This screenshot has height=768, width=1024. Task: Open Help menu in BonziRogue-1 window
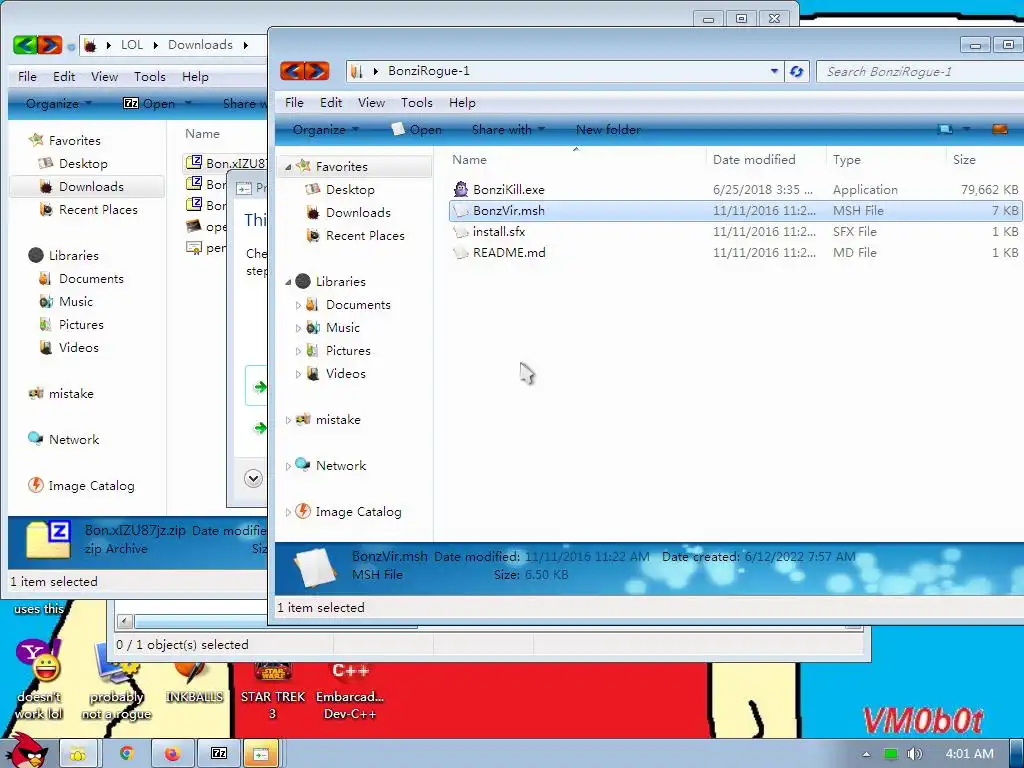point(462,103)
